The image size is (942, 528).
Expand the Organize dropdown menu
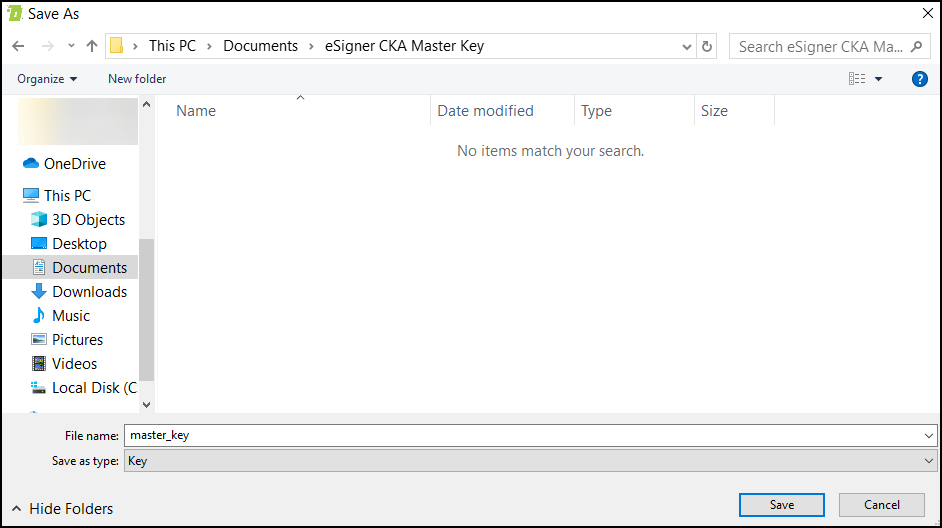[47, 79]
